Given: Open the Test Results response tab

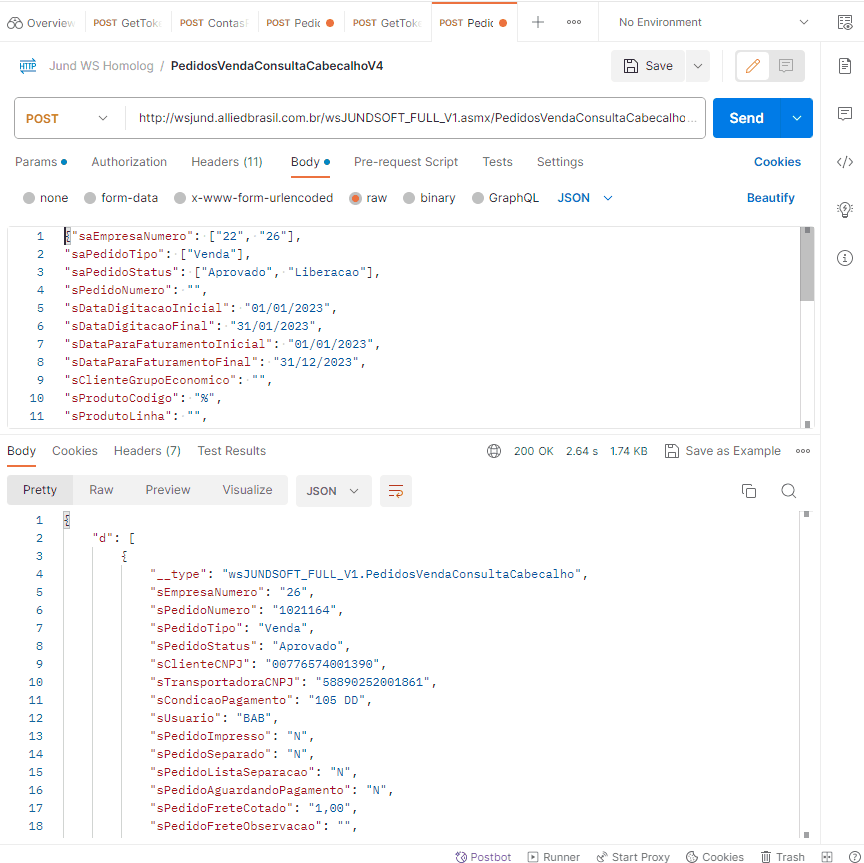Looking at the screenshot, I should tap(231, 451).
